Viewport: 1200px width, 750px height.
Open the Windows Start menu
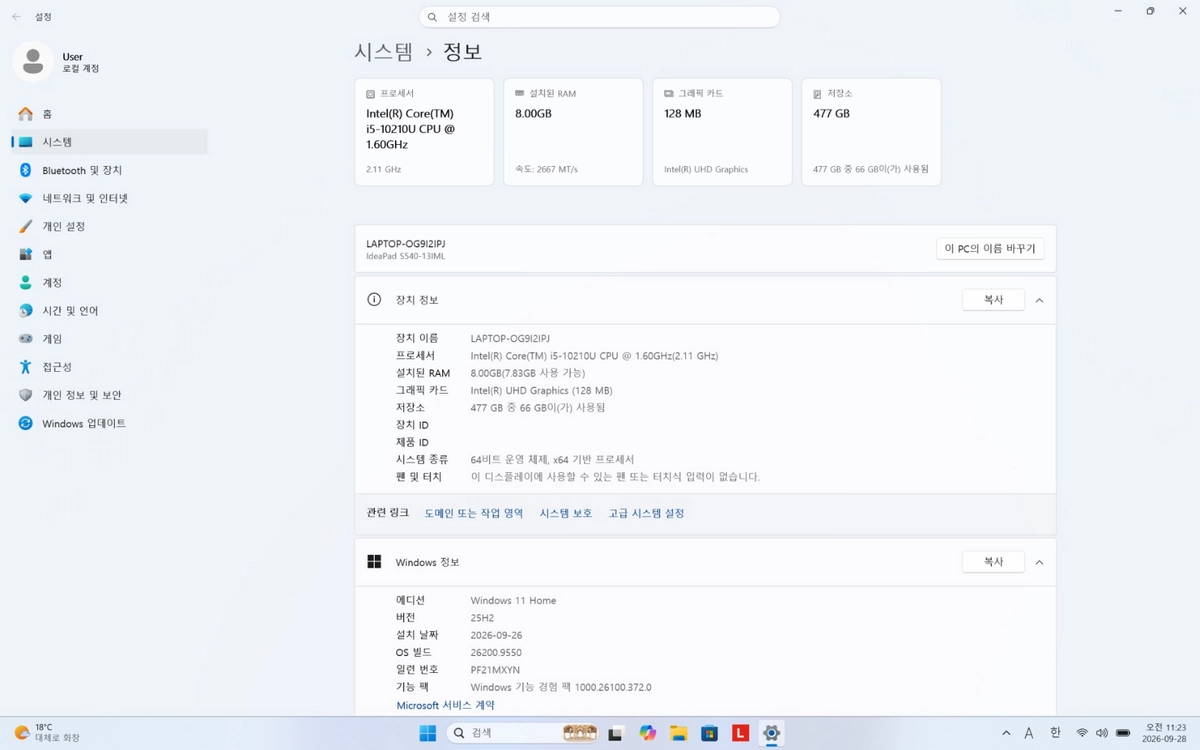(427, 733)
